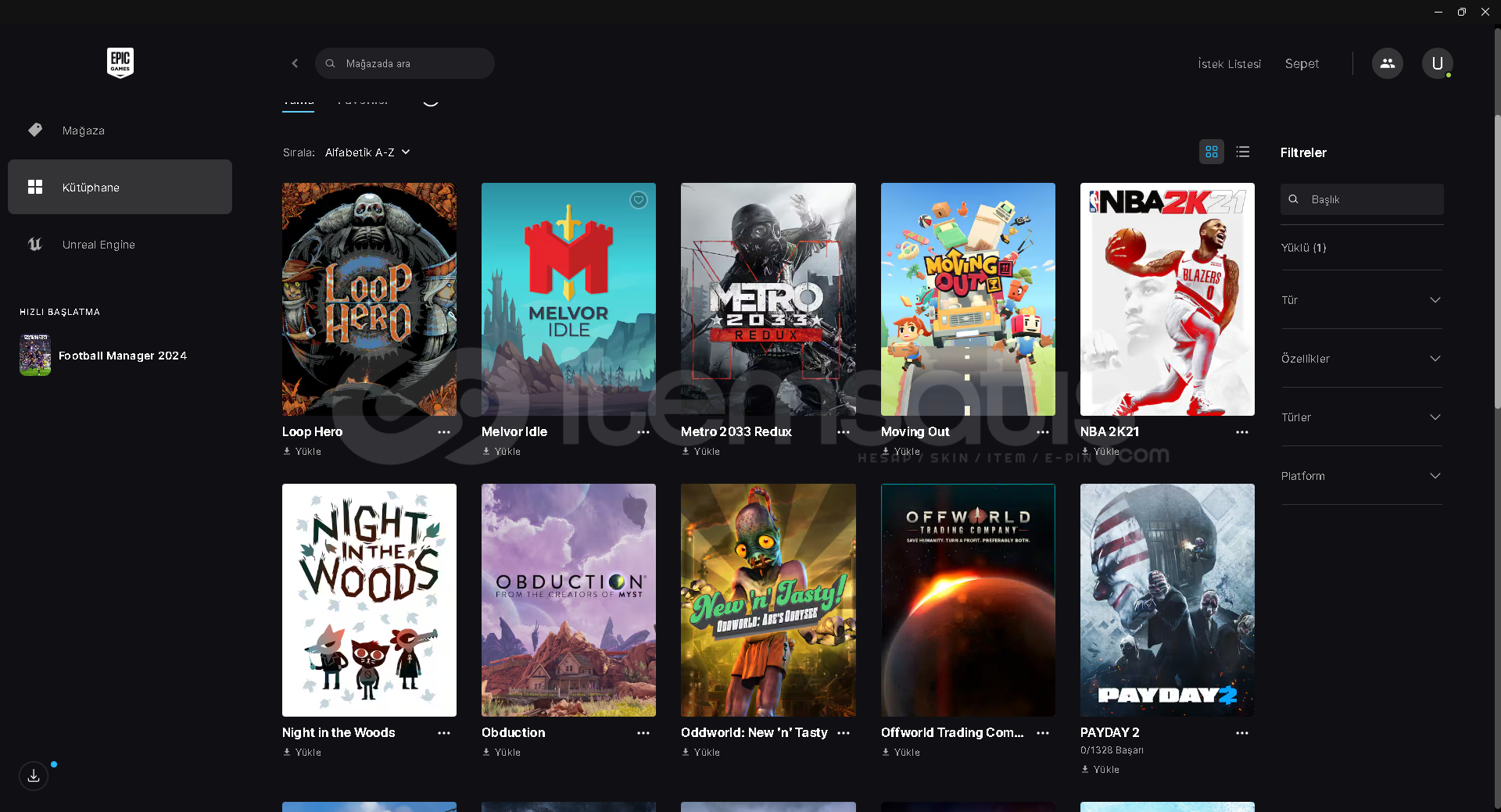Click the Epic Games logo
The height and width of the screenshot is (812, 1501).
tap(120, 63)
